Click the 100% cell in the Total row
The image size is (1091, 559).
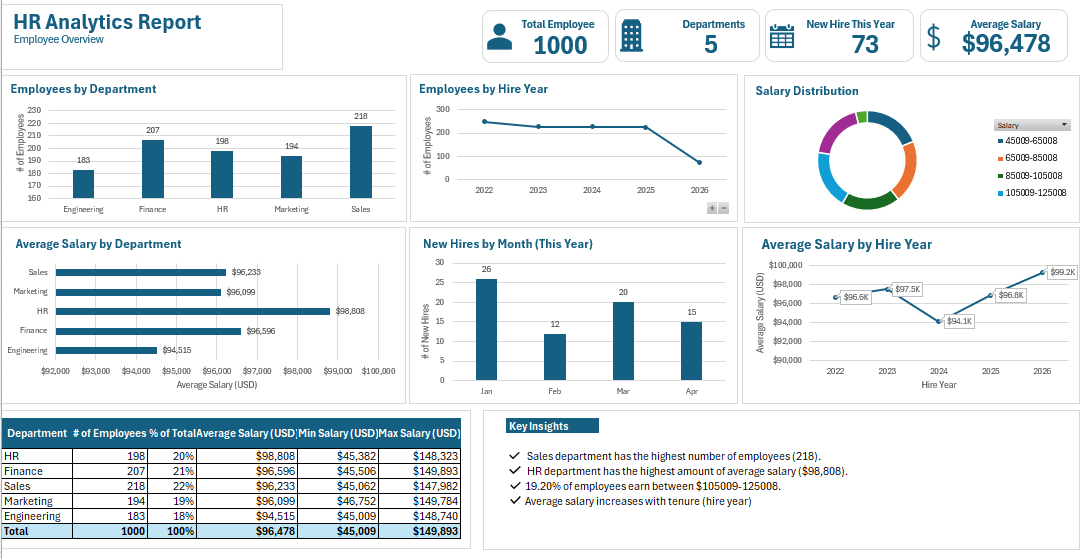(172, 531)
